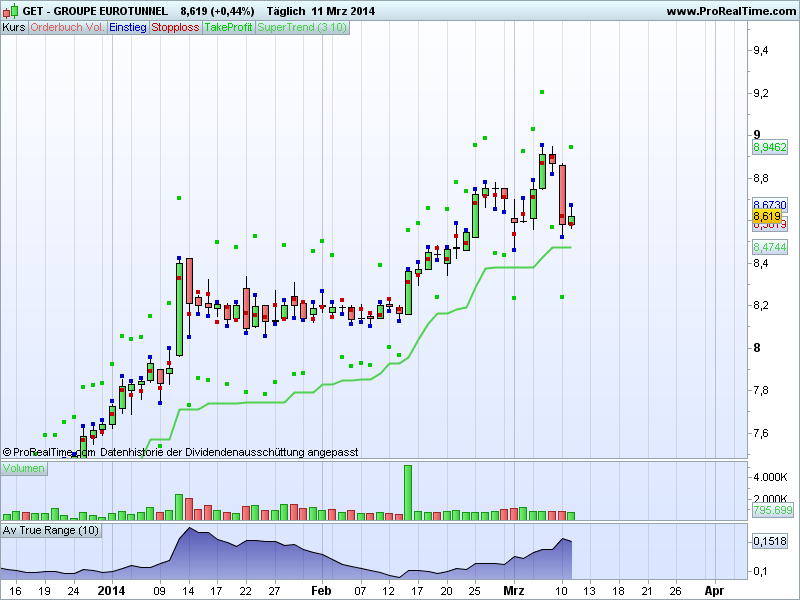
Task: Click the price change 8,619 (+0,44%)
Action: [x=217, y=11]
